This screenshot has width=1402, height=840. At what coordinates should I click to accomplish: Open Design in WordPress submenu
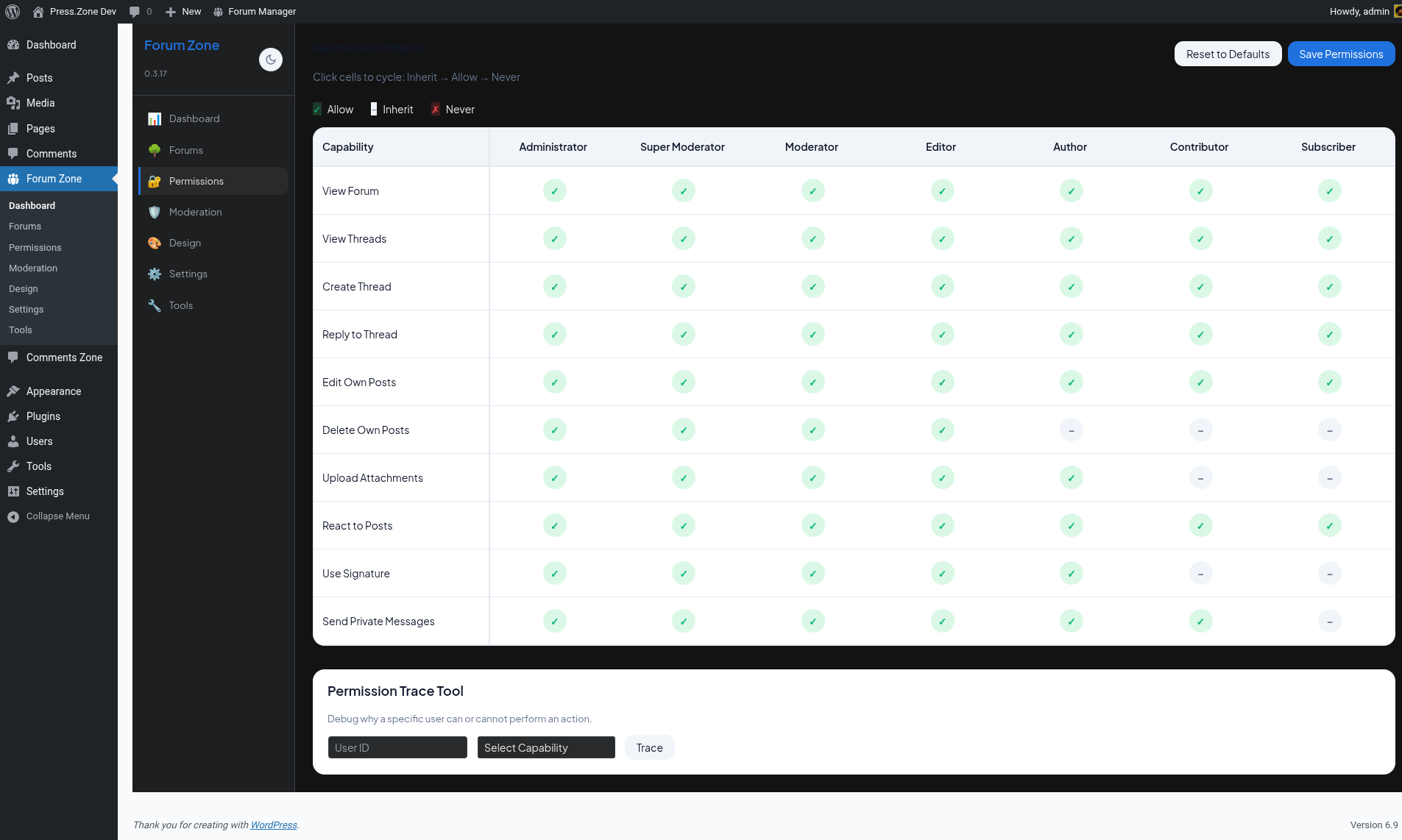(24, 289)
